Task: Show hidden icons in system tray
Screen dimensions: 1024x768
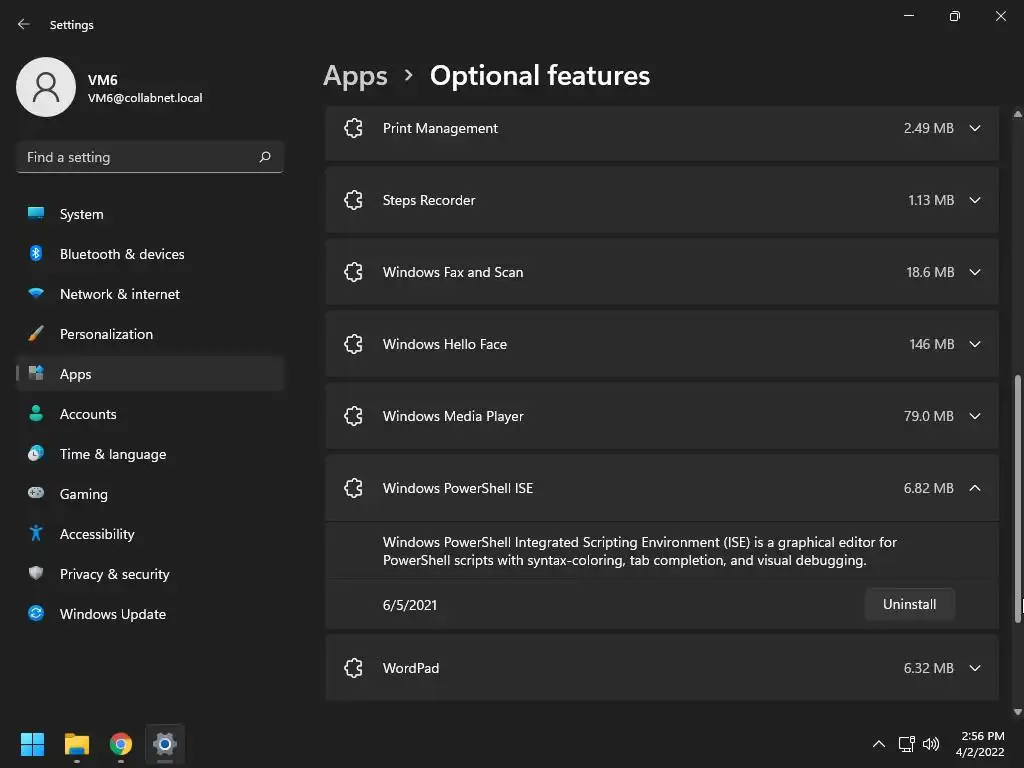Action: [x=879, y=744]
